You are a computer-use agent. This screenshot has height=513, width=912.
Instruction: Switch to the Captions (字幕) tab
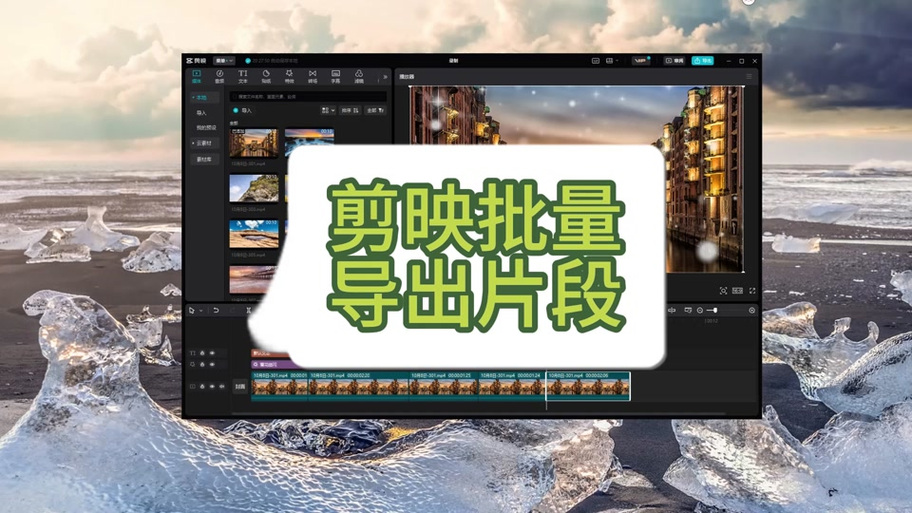(336, 76)
